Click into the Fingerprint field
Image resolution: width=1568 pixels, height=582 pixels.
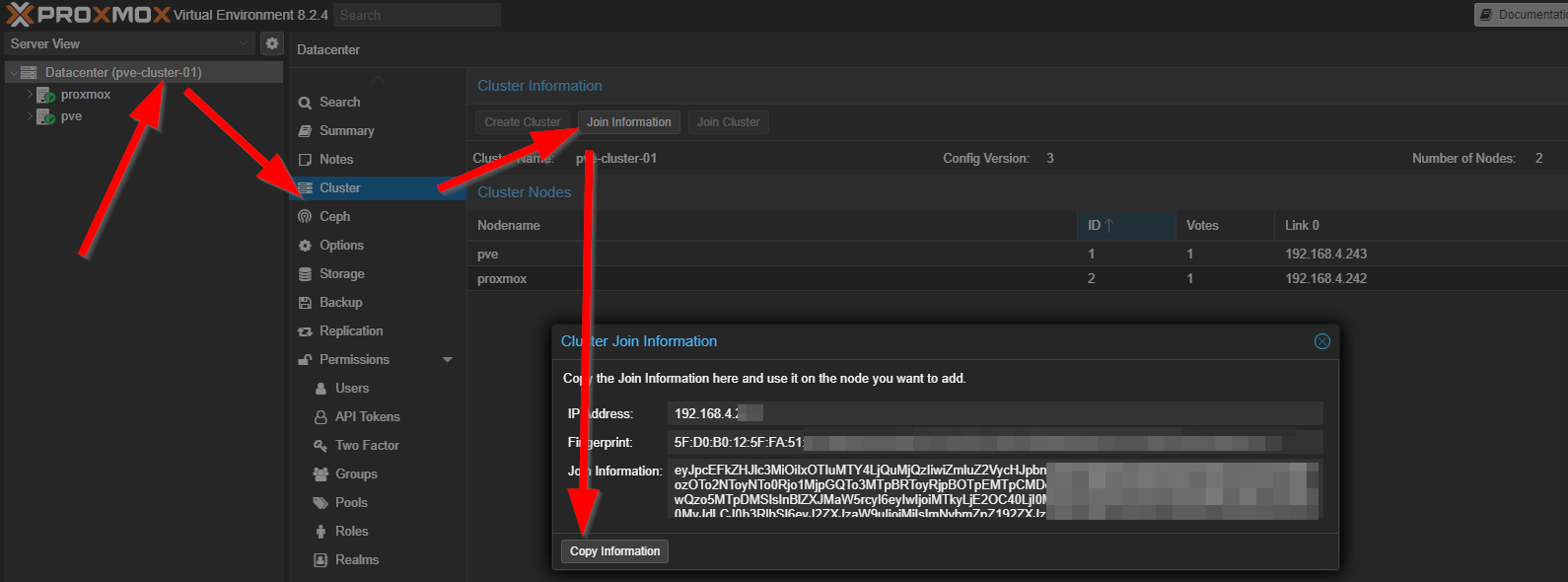pyautogui.click(x=995, y=442)
